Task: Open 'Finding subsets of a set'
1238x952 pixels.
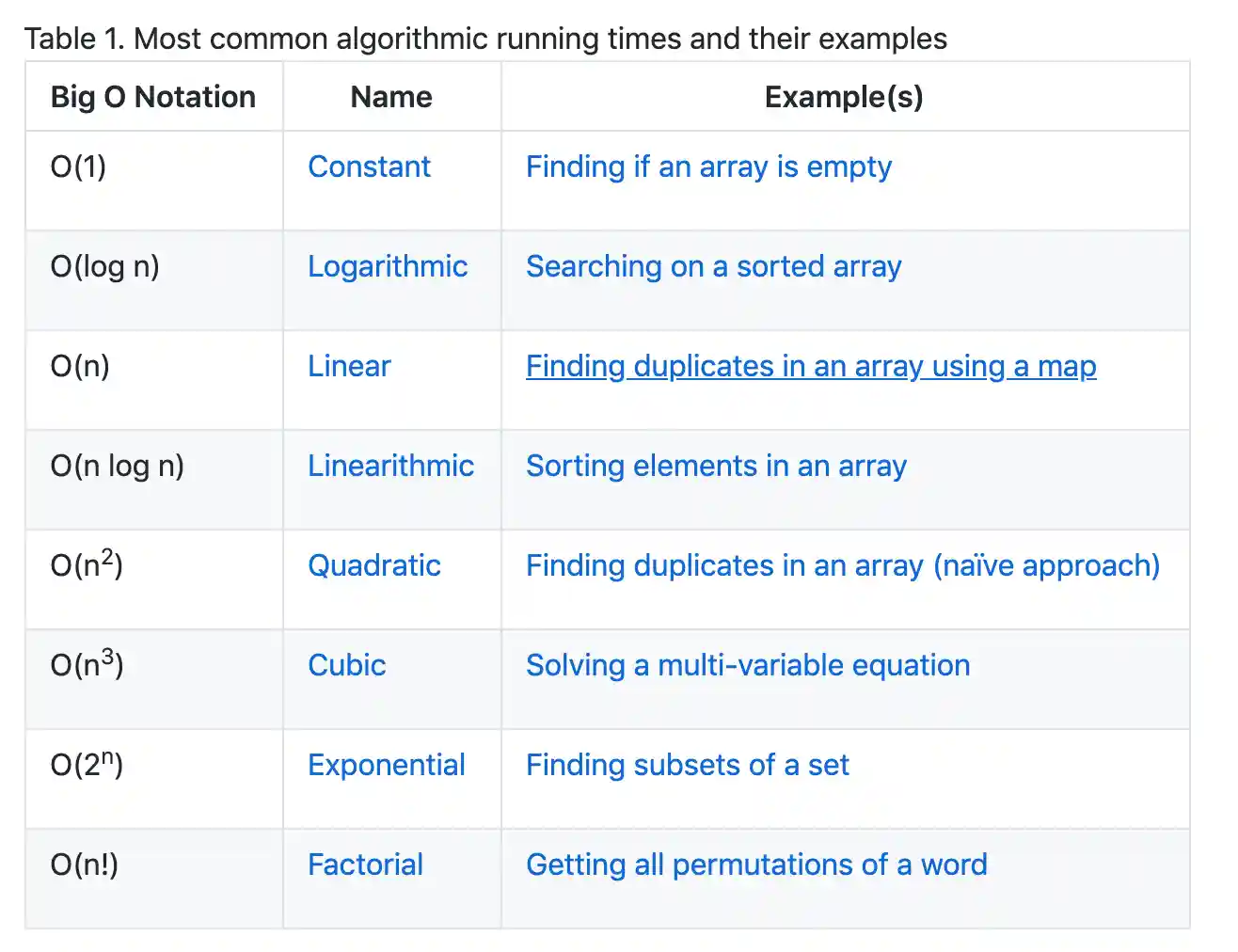Action: (x=687, y=765)
